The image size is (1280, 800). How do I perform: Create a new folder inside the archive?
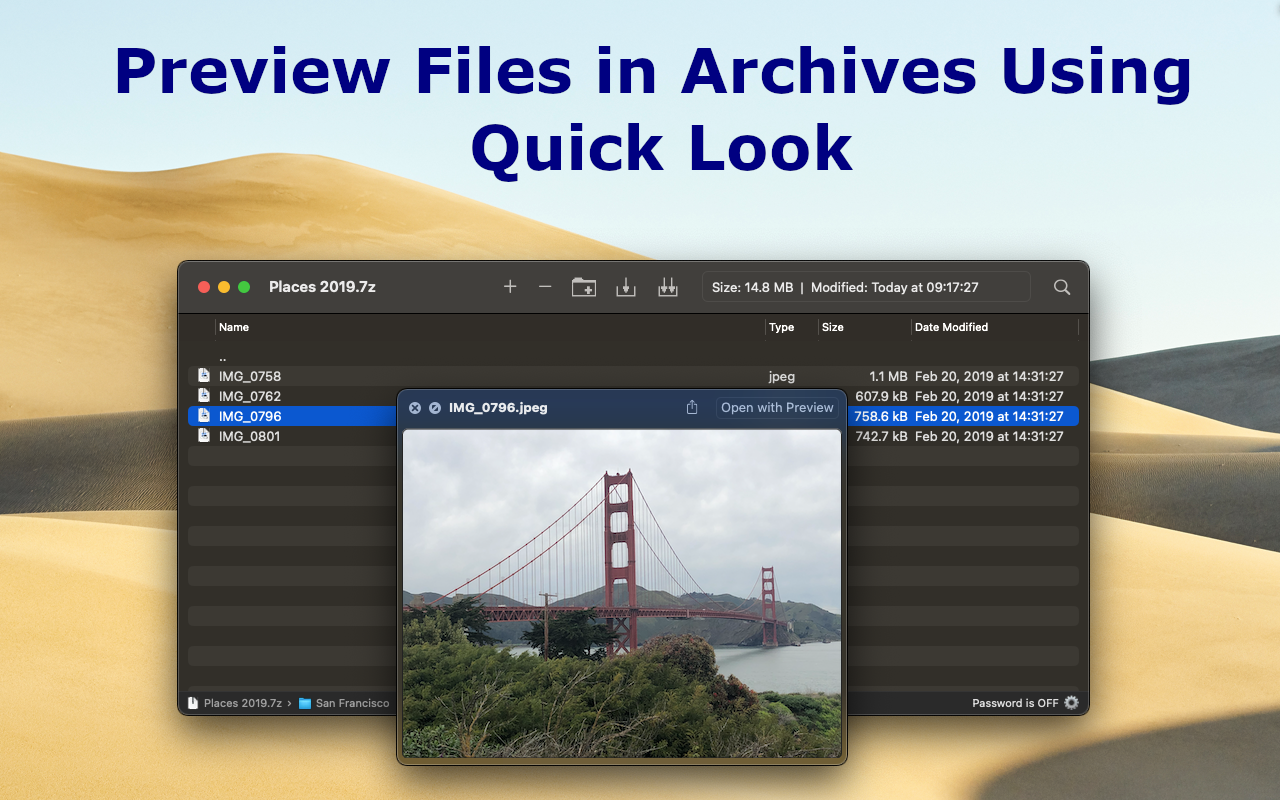click(x=584, y=287)
